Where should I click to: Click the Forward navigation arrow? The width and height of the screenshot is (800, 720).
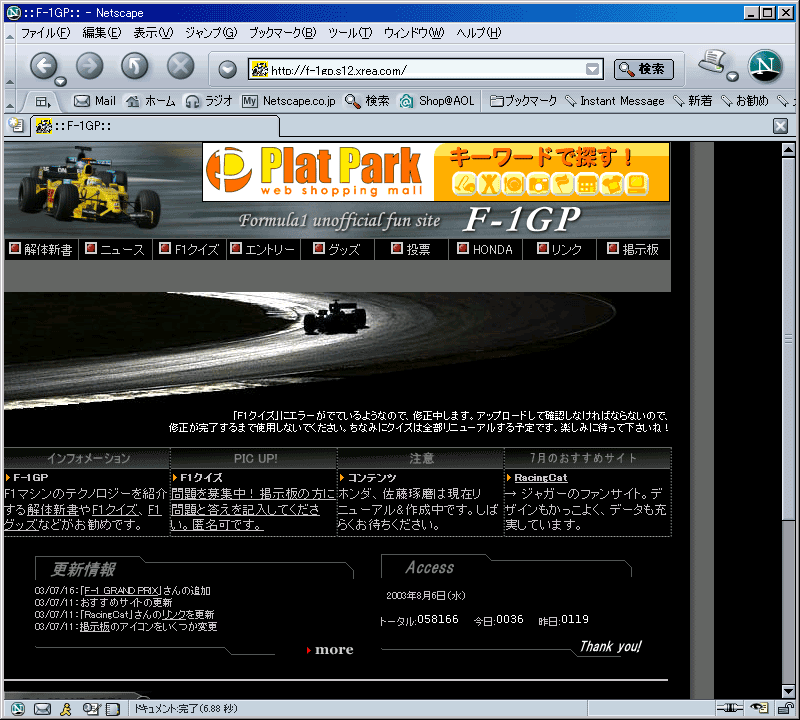point(89,66)
